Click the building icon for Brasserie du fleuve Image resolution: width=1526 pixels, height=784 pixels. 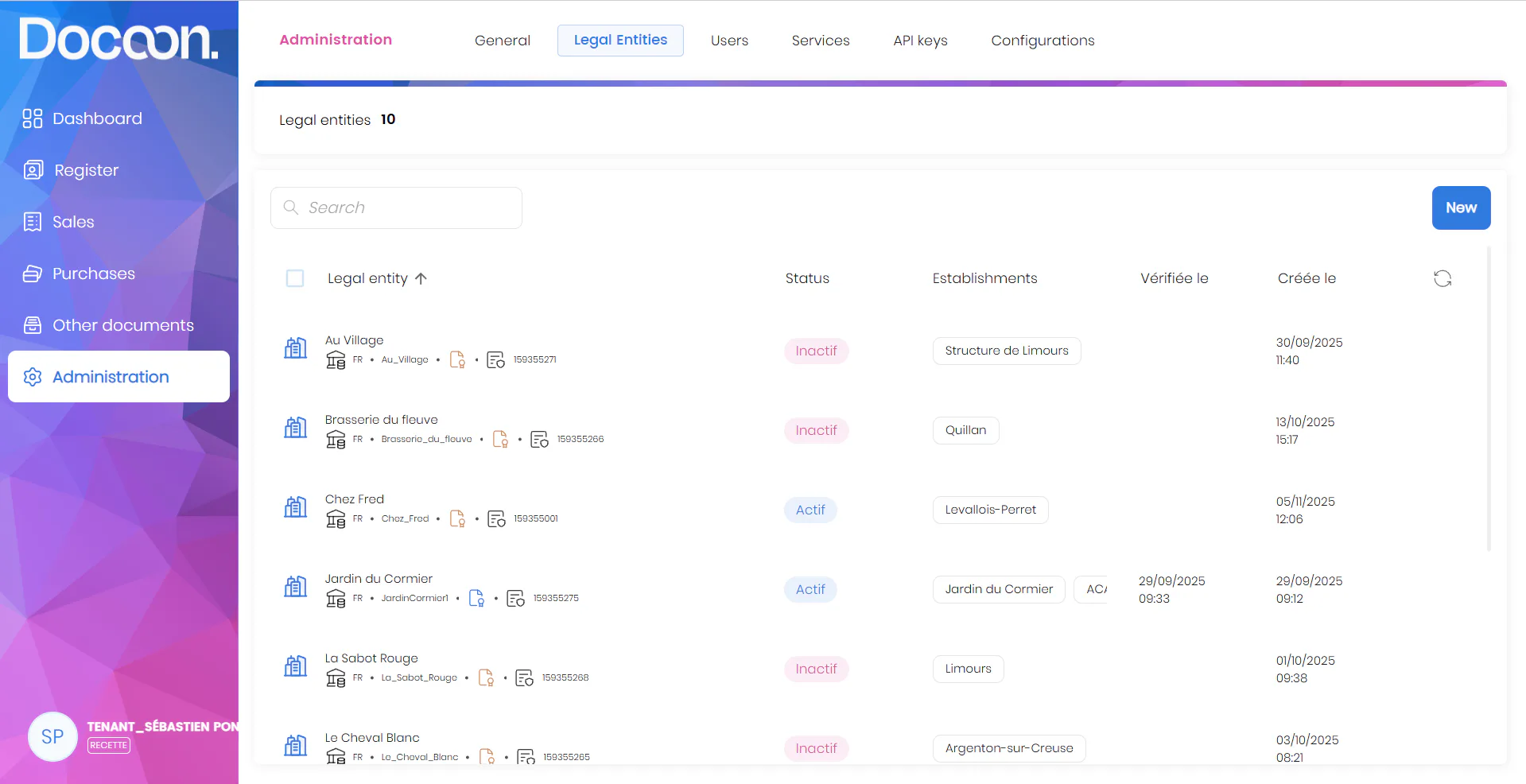pyautogui.click(x=296, y=427)
